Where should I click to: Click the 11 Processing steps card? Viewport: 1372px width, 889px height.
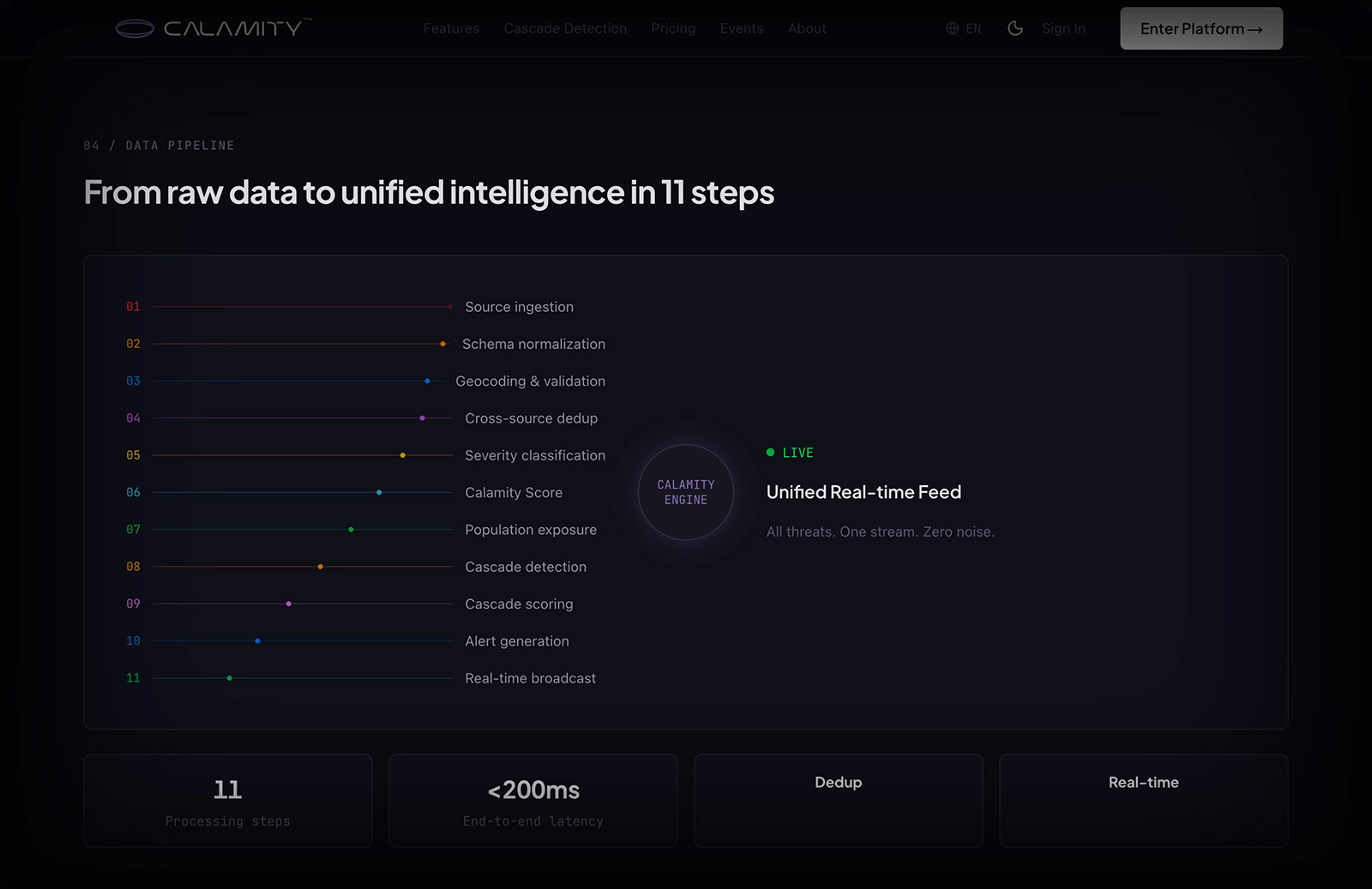pos(228,801)
